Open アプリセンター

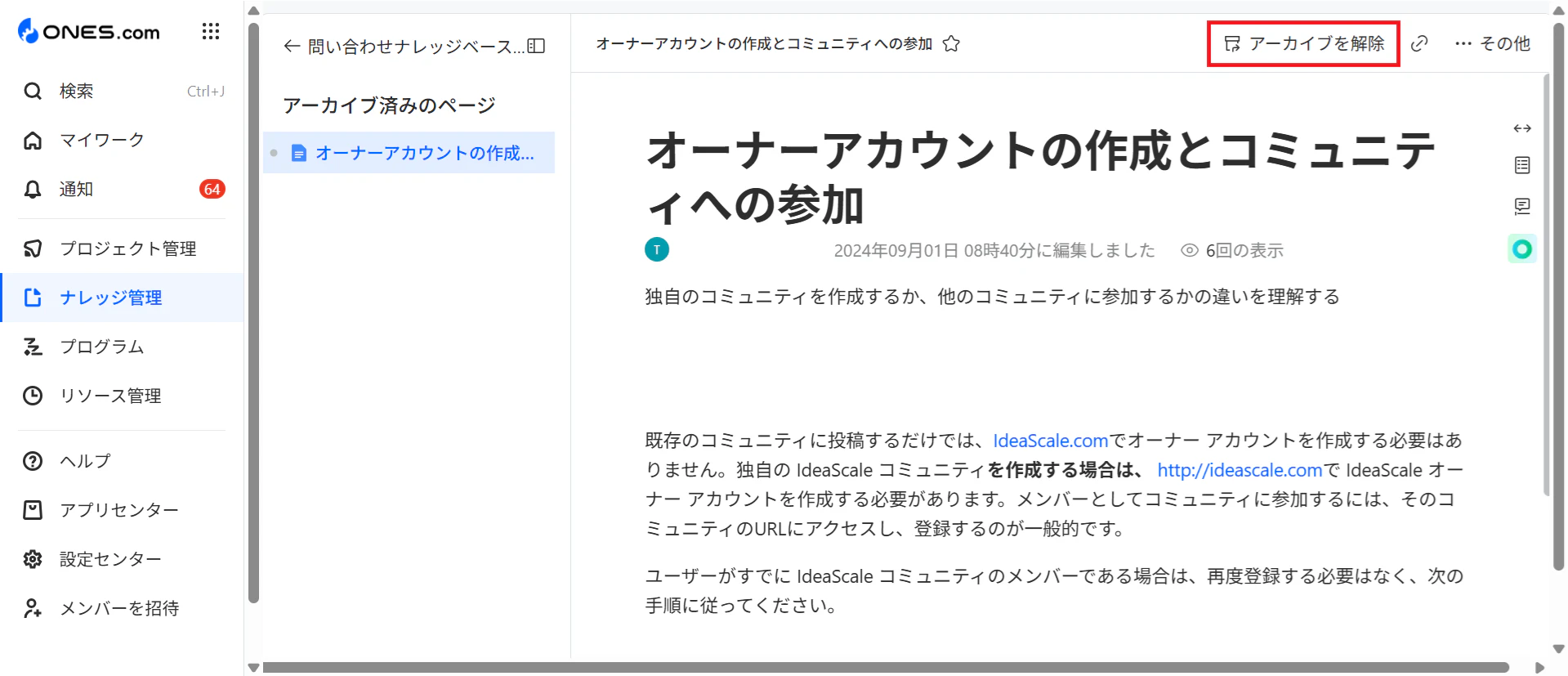(123, 510)
